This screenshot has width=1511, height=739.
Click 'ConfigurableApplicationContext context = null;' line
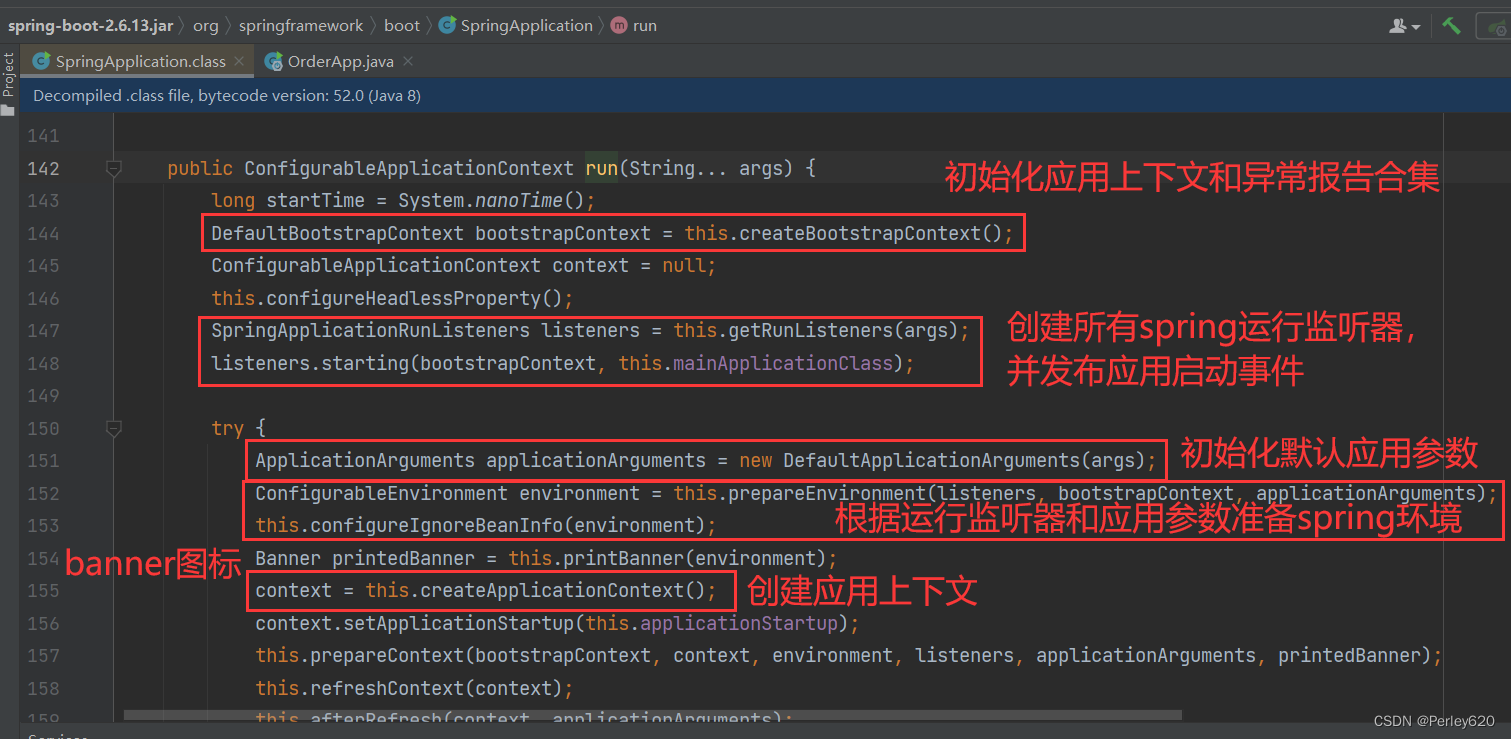pyautogui.click(x=464, y=266)
